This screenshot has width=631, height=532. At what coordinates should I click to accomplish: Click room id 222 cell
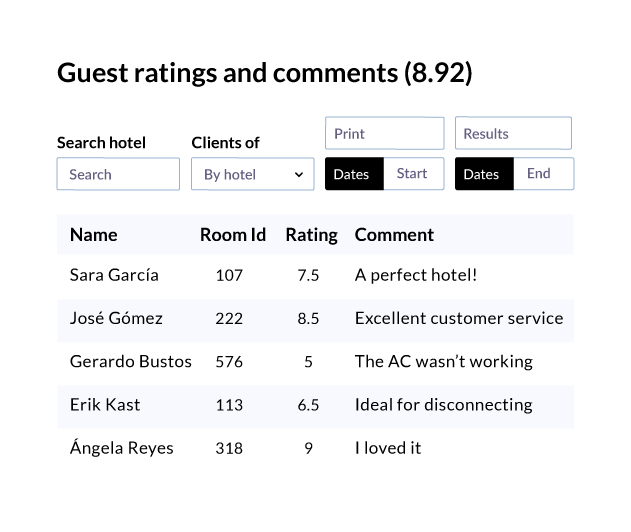point(229,319)
